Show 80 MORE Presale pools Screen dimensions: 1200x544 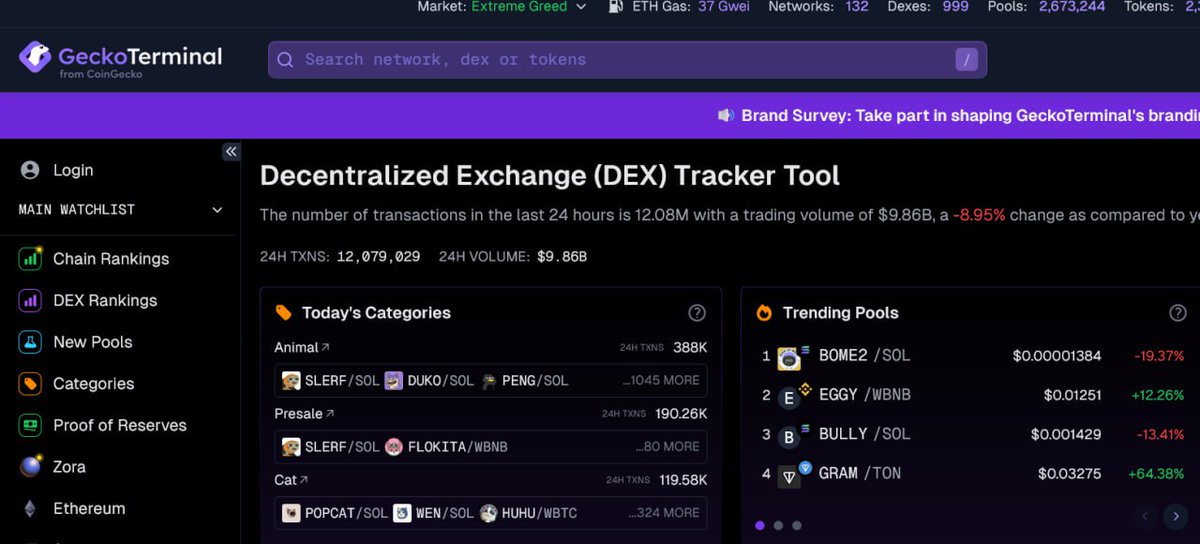(667, 447)
